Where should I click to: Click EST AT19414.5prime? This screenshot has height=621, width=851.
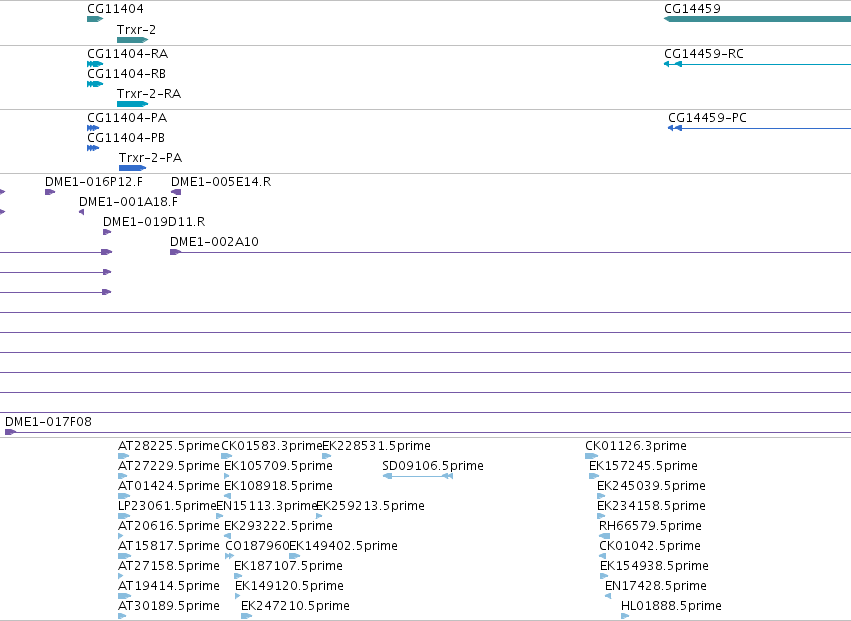coord(169,587)
